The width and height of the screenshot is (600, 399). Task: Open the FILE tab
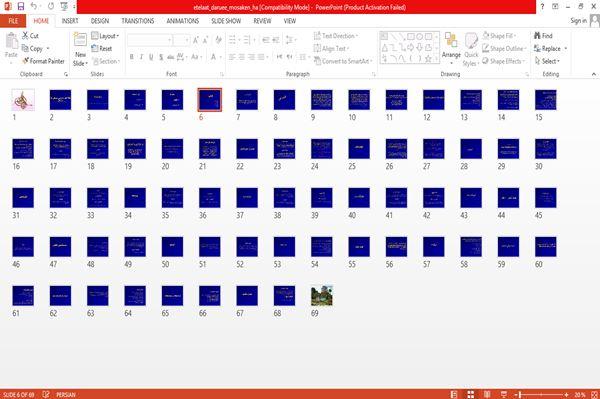[13, 21]
